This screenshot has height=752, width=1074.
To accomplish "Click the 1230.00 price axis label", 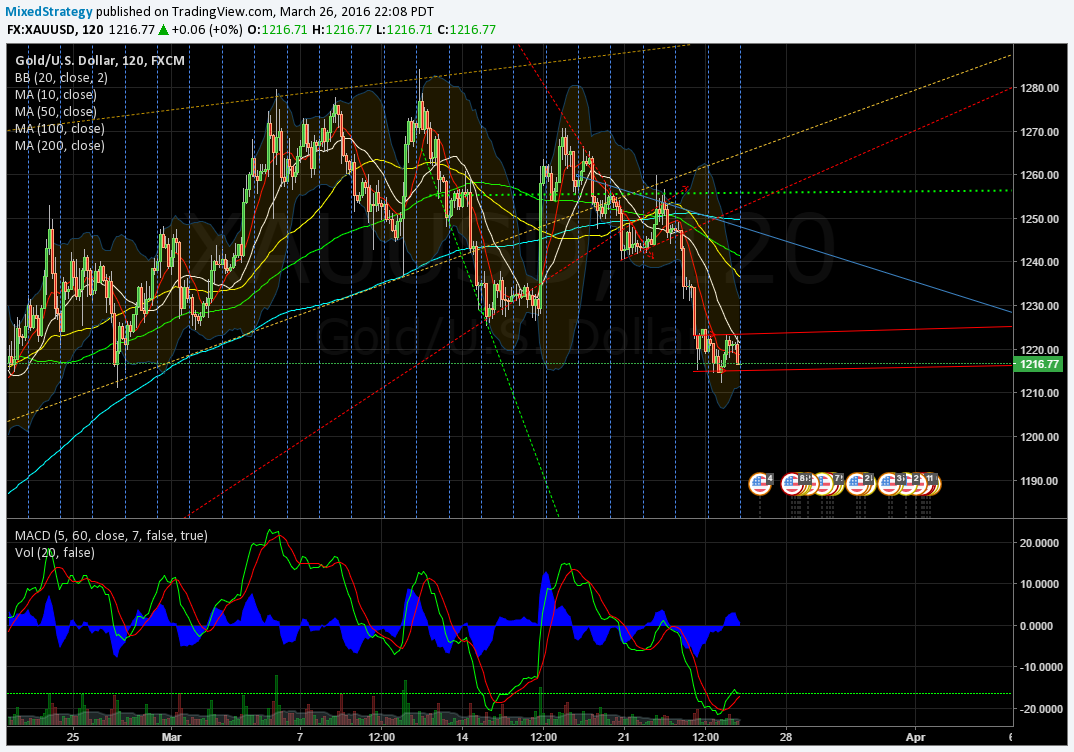I will pyautogui.click(x=1039, y=306).
